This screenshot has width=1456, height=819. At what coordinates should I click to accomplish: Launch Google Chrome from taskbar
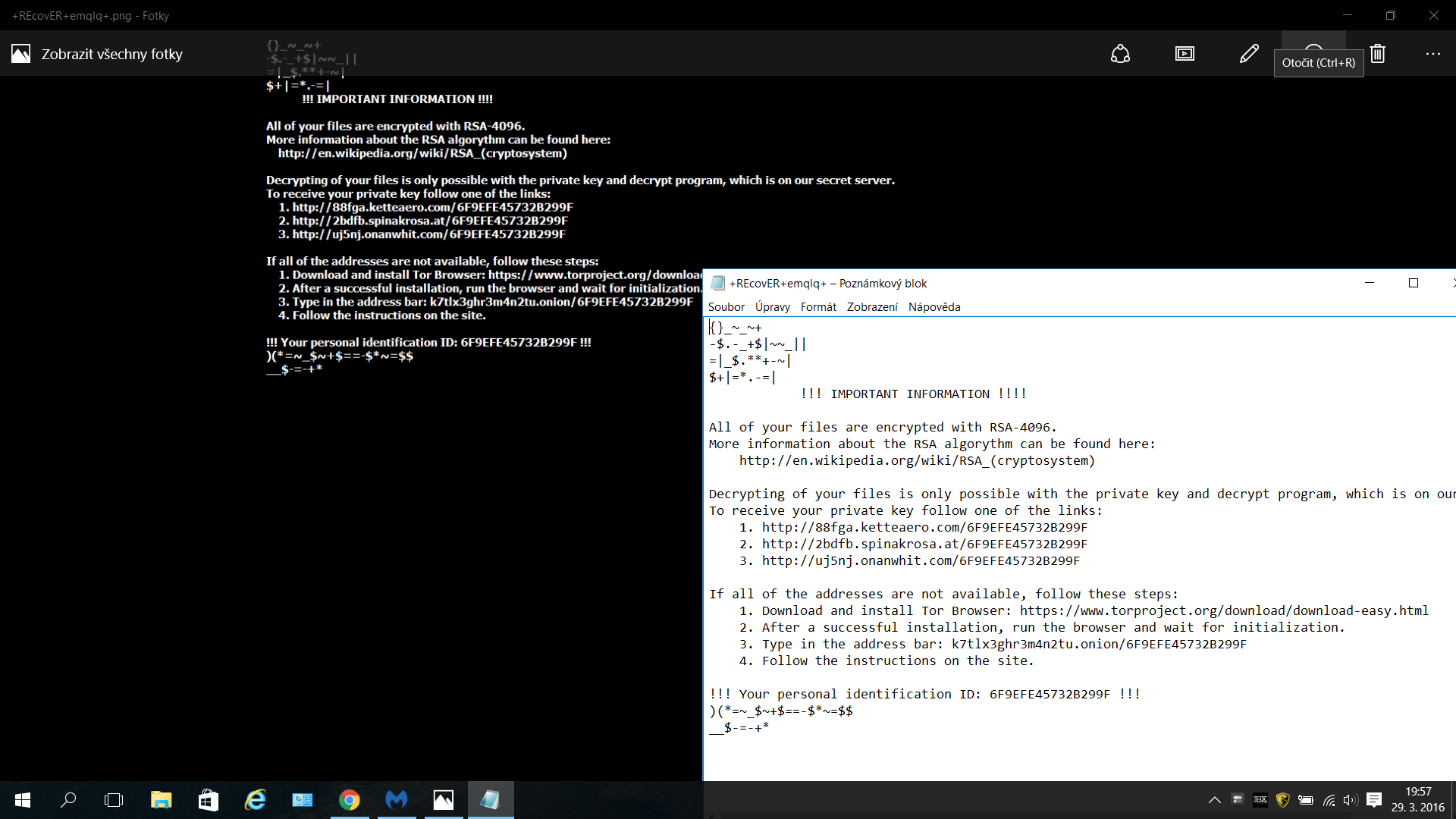tap(349, 800)
